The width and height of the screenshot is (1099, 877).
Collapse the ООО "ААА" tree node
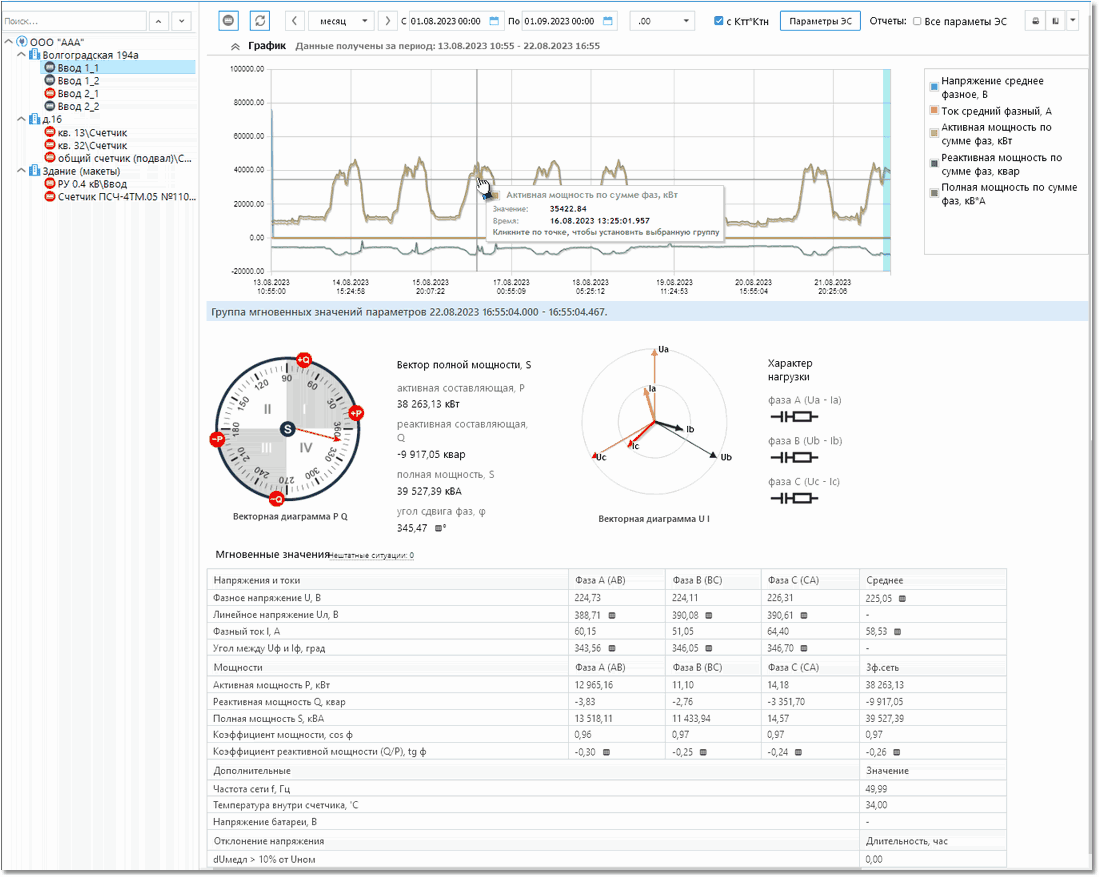click(x=8, y=42)
